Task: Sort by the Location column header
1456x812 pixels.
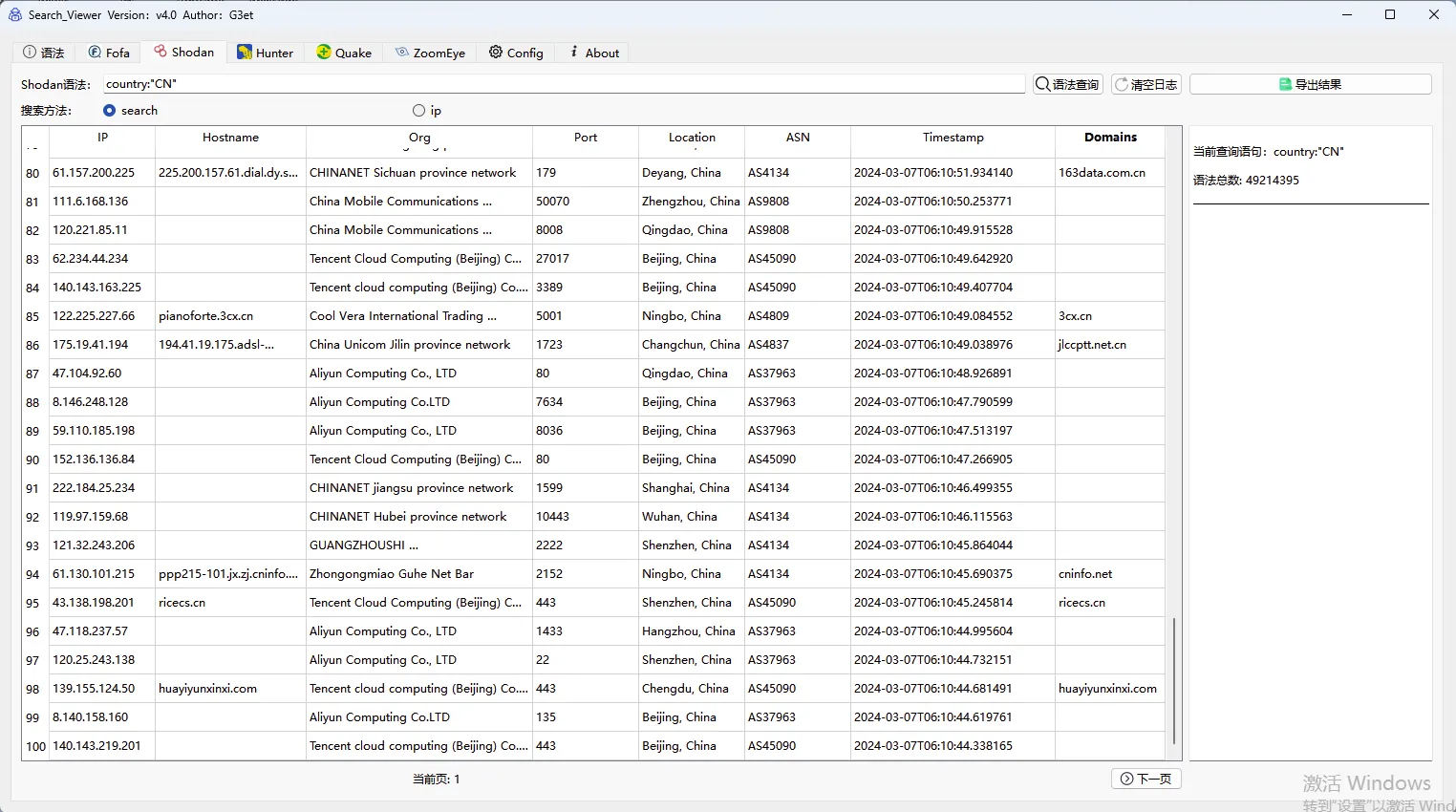Action: [x=692, y=138]
